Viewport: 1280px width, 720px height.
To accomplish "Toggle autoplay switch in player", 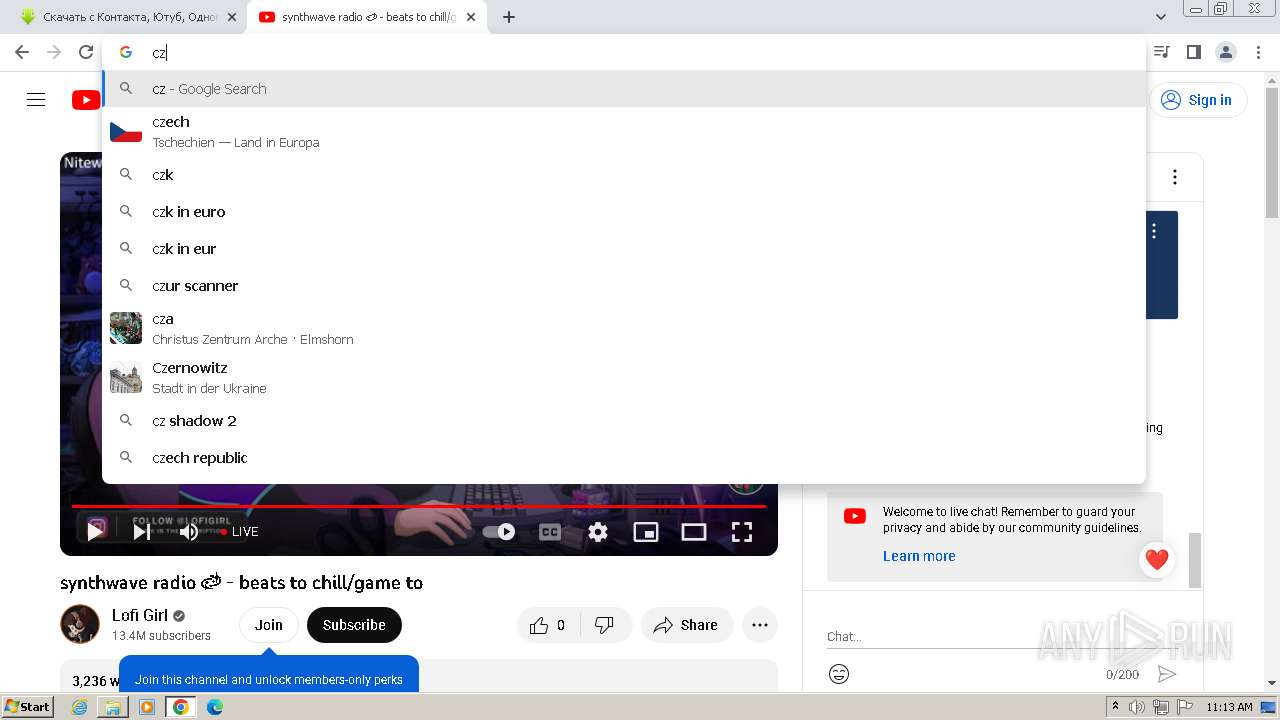I will [x=499, y=532].
